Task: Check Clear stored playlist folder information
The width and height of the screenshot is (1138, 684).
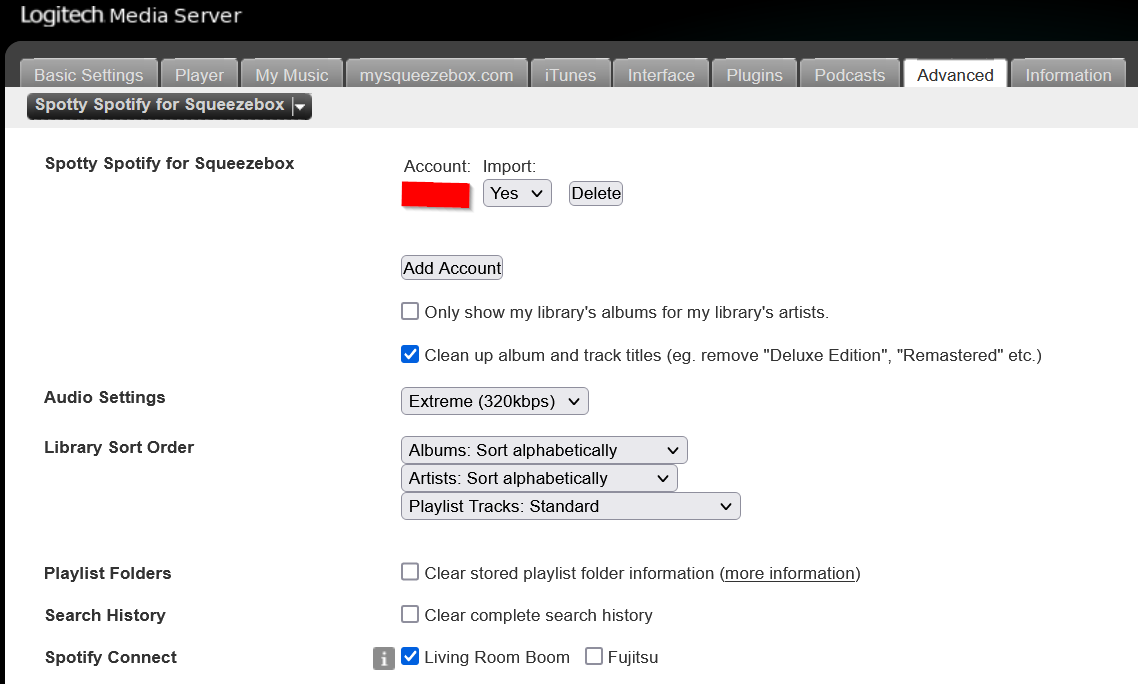Action: 410,572
